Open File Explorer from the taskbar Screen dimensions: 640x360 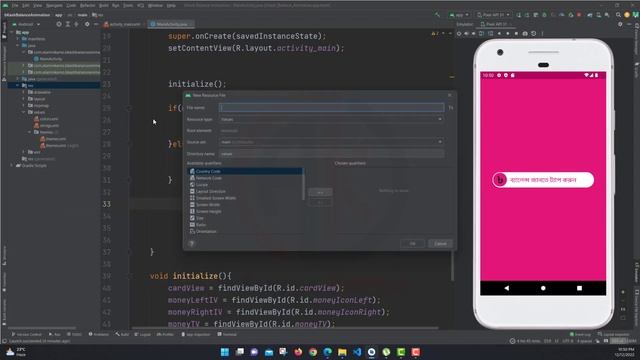(x=342, y=352)
